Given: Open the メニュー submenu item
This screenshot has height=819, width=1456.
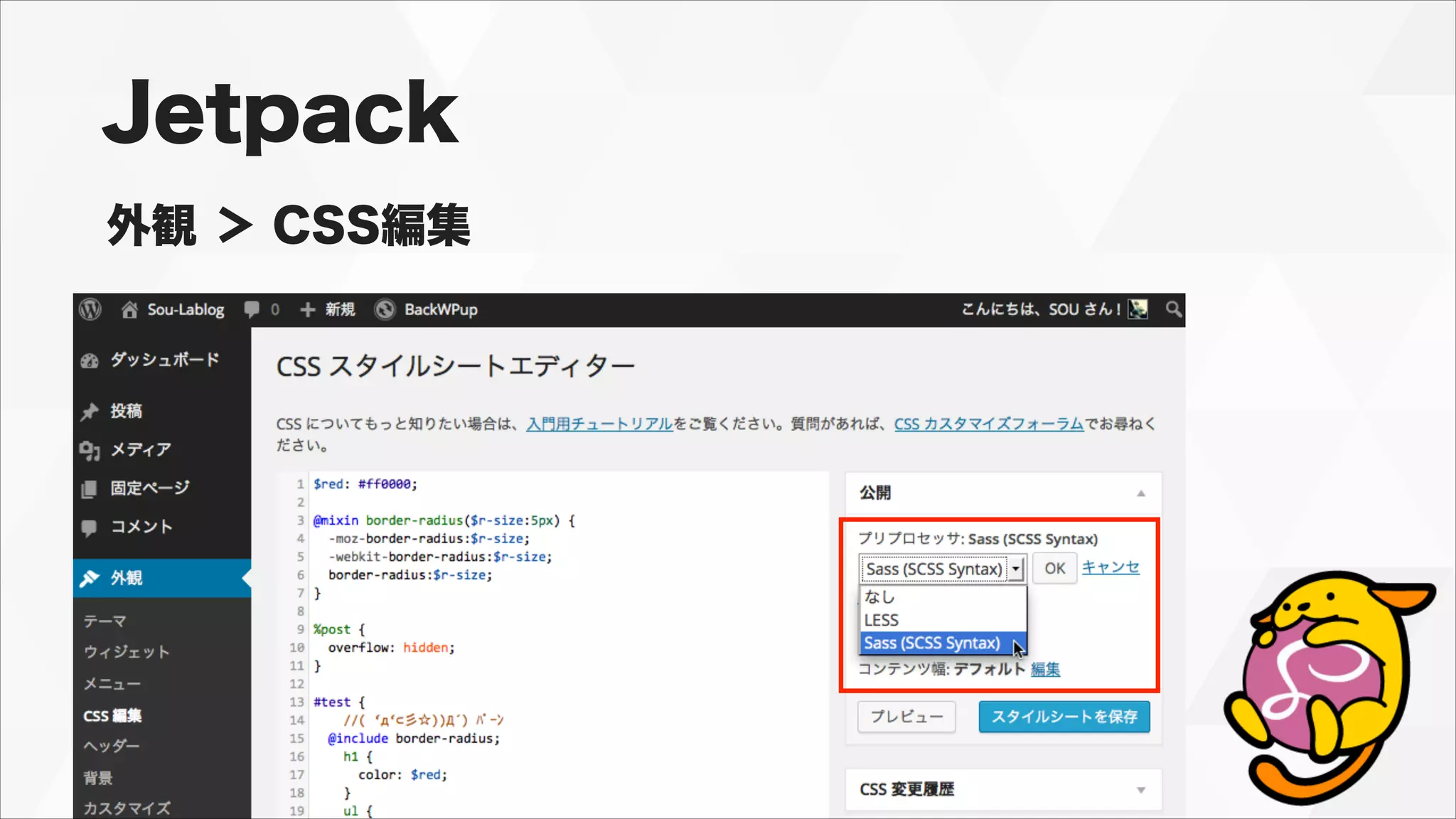Looking at the screenshot, I should click(112, 684).
